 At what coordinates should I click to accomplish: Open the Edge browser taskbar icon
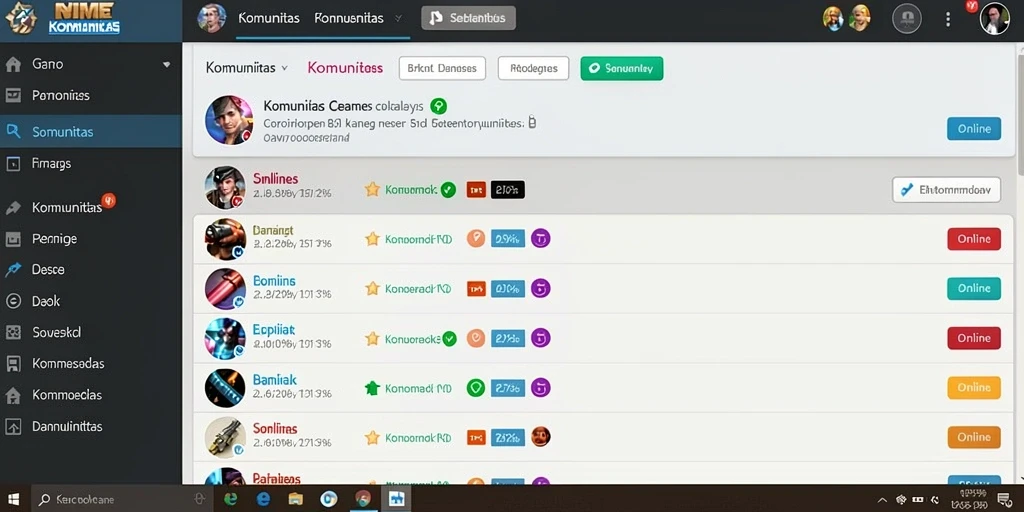[263, 500]
